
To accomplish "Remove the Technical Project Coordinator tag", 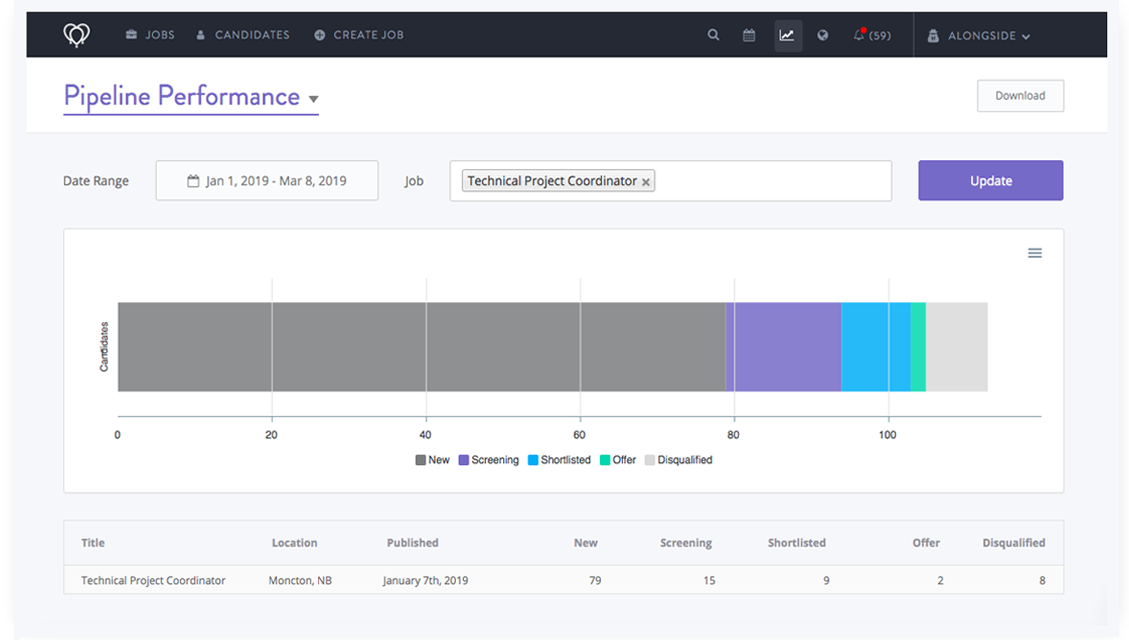I will (646, 182).
